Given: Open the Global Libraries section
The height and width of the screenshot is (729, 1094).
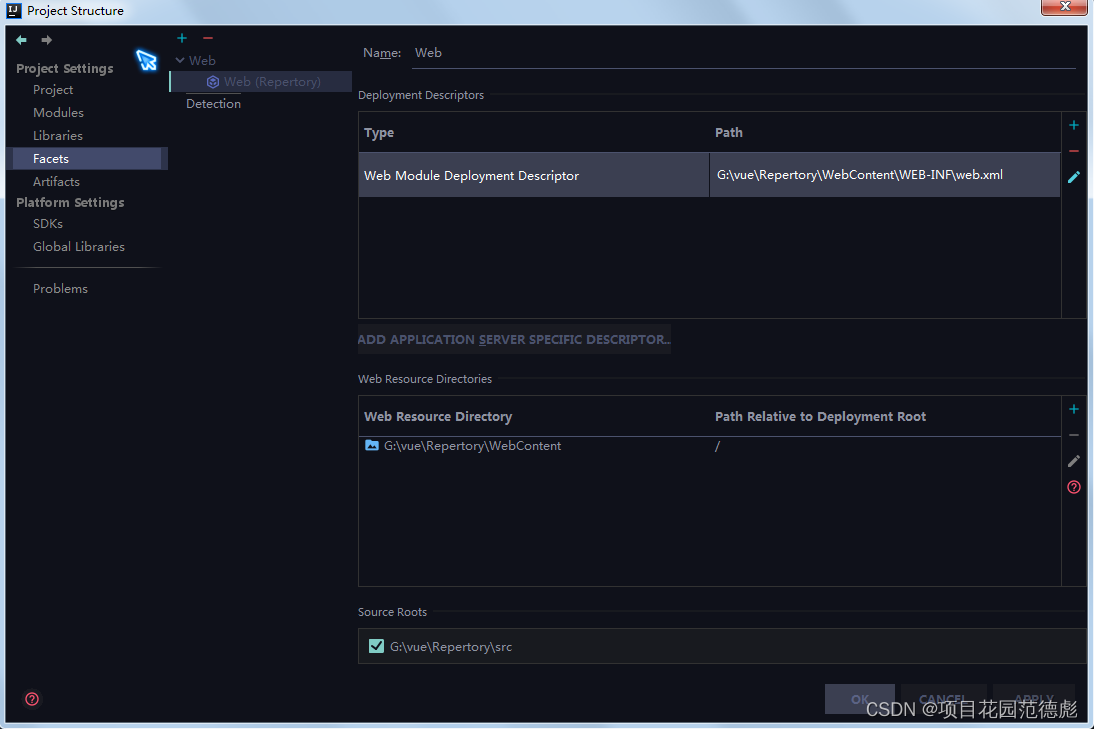Looking at the screenshot, I should 79,246.
